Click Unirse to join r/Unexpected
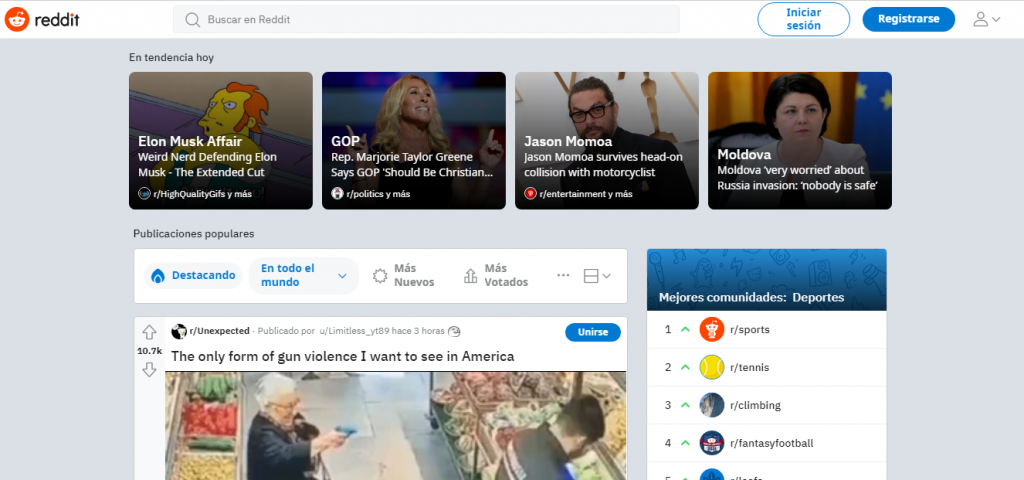The height and width of the screenshot is (480, 1024). pos(593,332)
